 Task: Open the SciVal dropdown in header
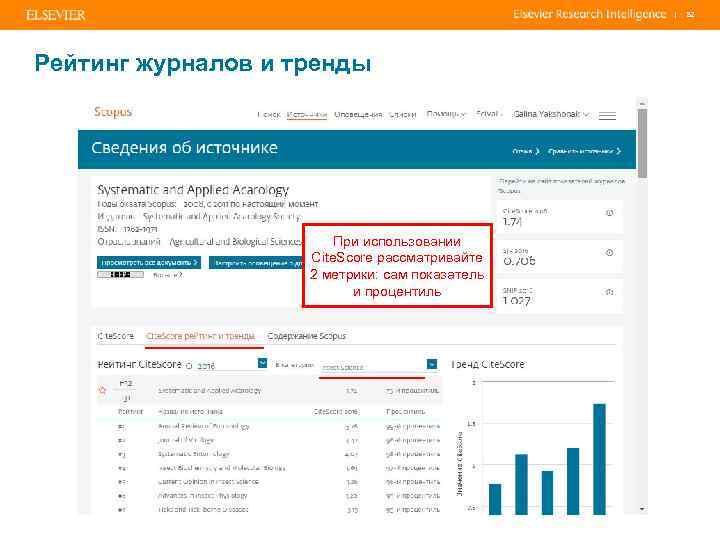pos(489,113)
